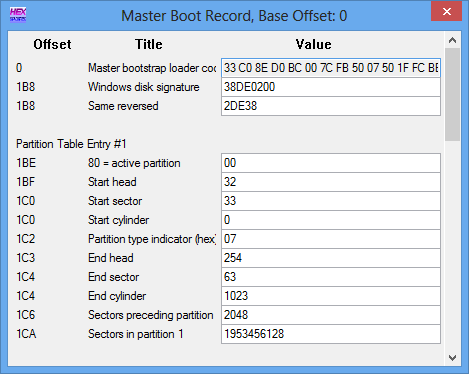Click the scrollbar up arrow
Image resolution: width=469 pixels, height=374 pixels.
tap(452, 40)
